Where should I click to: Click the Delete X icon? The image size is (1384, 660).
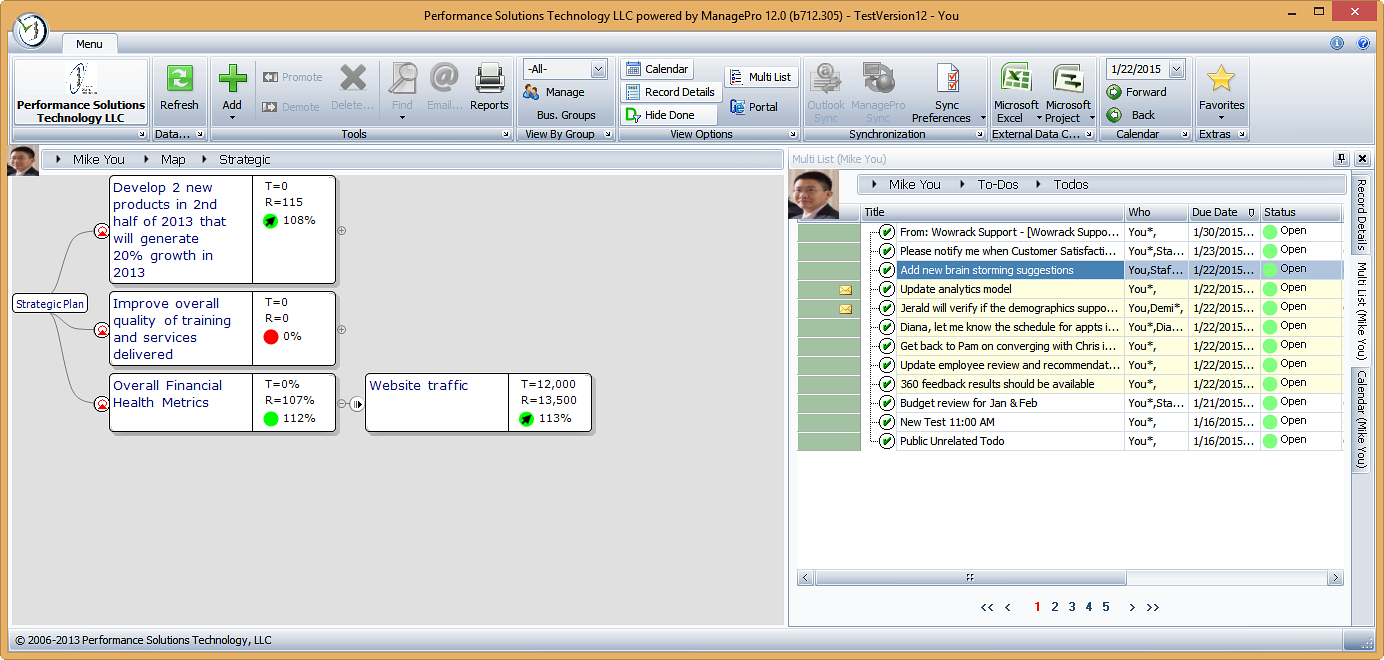coord(352,79)
